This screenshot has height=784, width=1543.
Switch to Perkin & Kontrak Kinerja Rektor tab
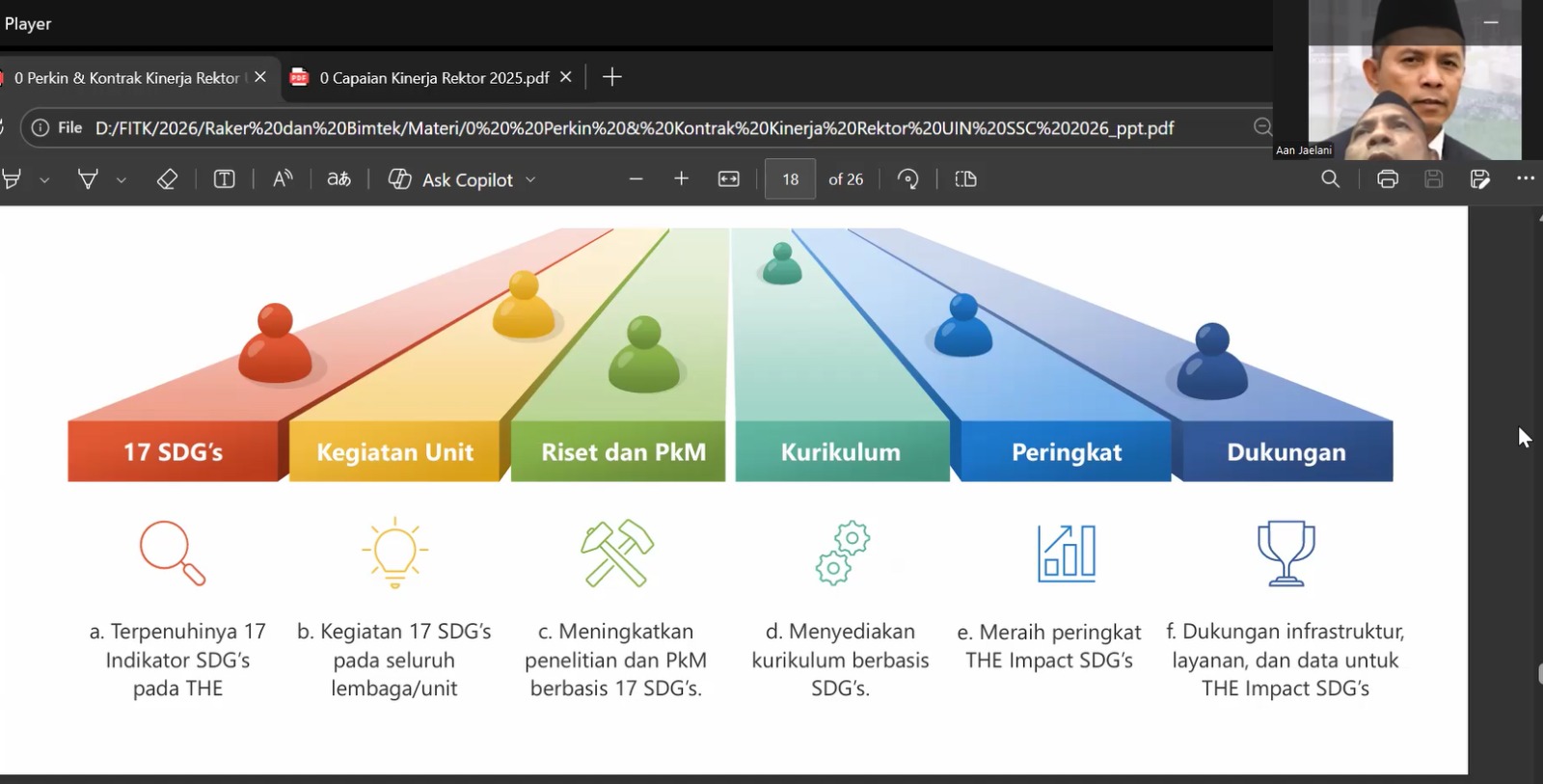[x=126, y=78]
